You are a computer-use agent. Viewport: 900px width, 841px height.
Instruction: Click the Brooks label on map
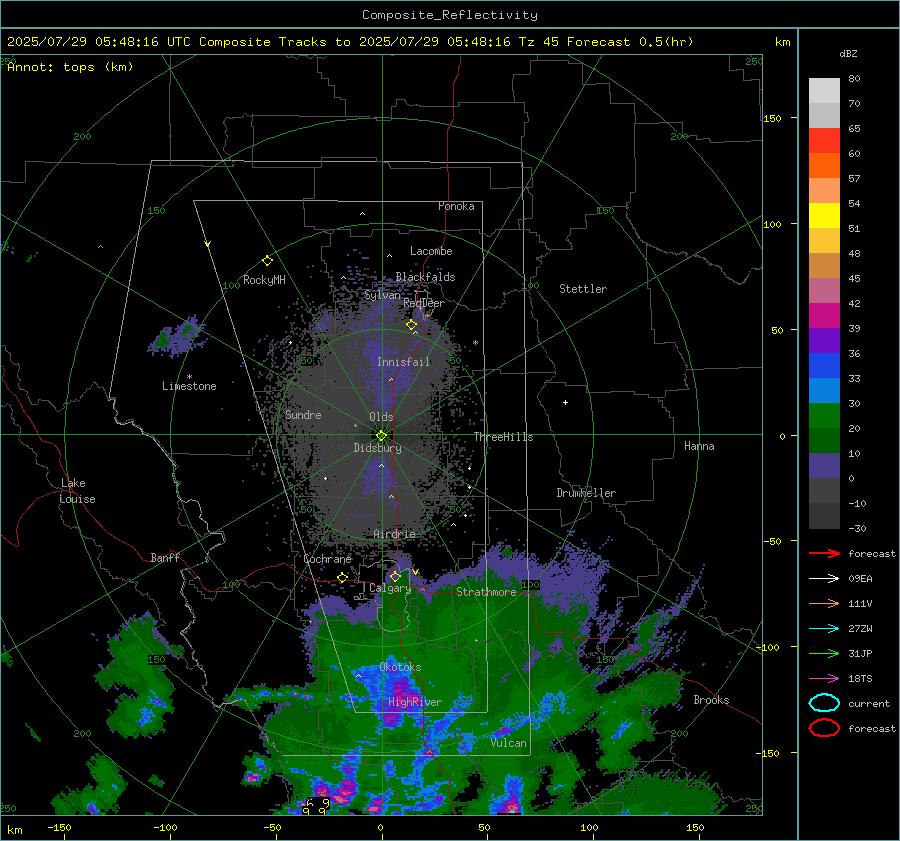(711, 700)
